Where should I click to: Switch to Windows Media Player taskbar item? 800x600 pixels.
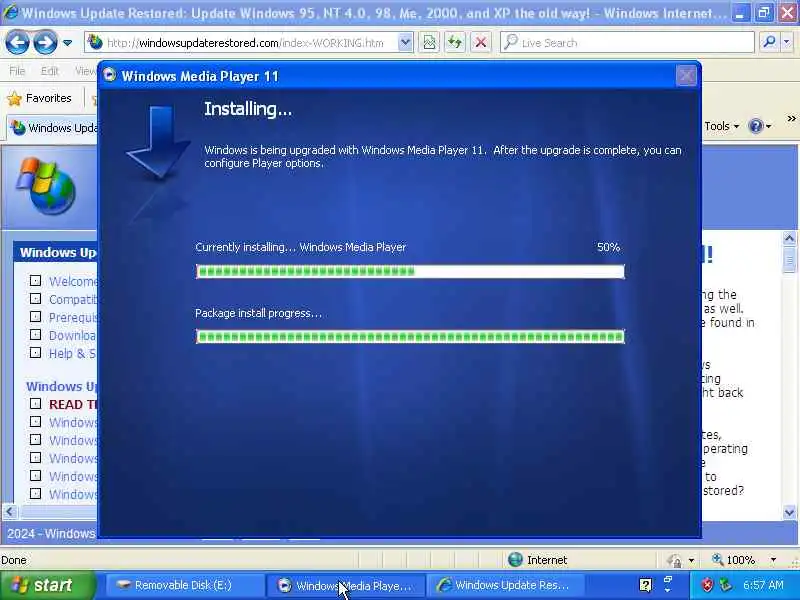(x=344, y=585)
